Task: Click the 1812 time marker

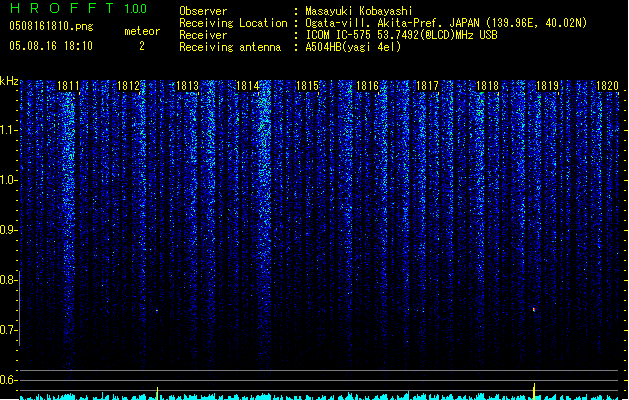Action: coord(128,86)
